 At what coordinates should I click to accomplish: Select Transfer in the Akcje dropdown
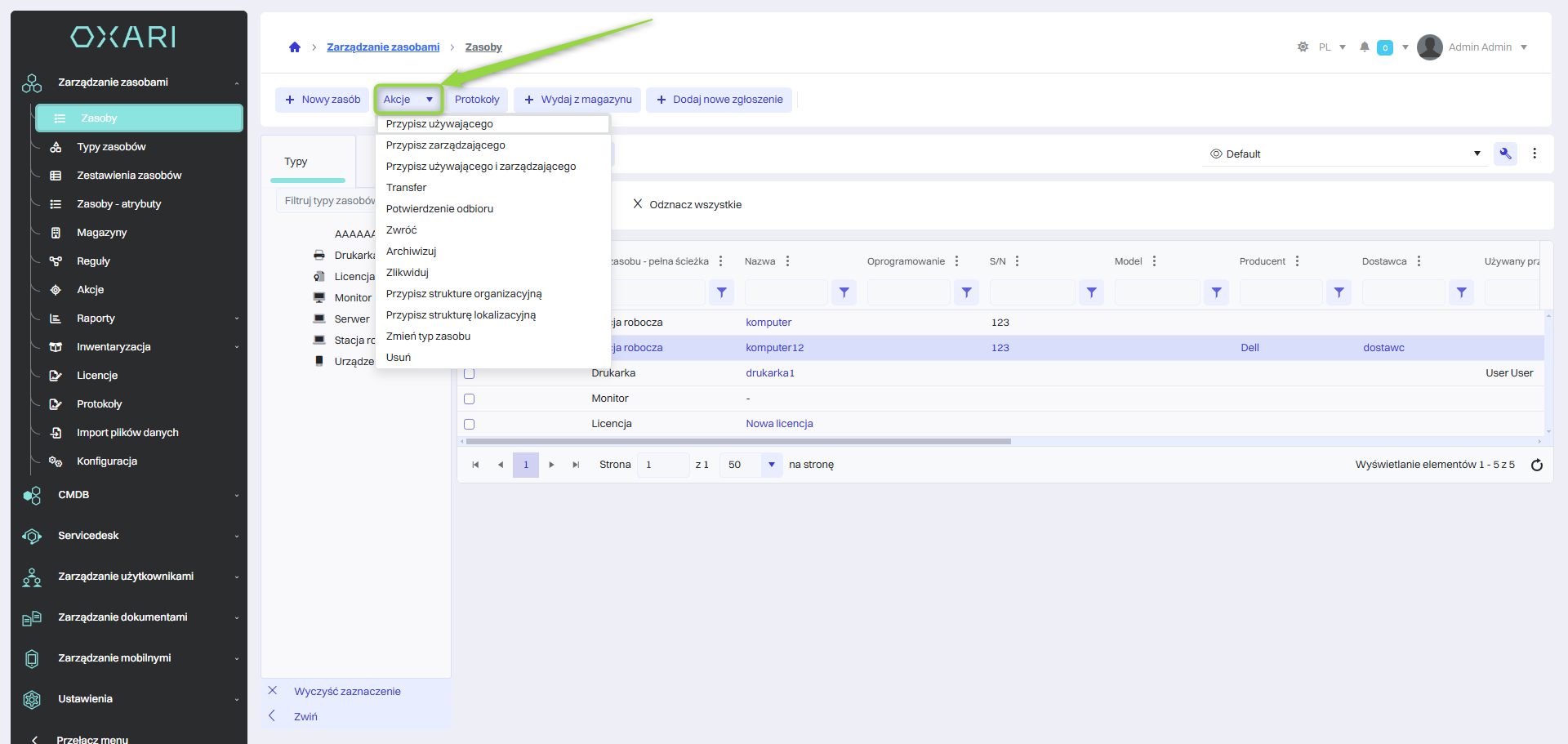406,188
